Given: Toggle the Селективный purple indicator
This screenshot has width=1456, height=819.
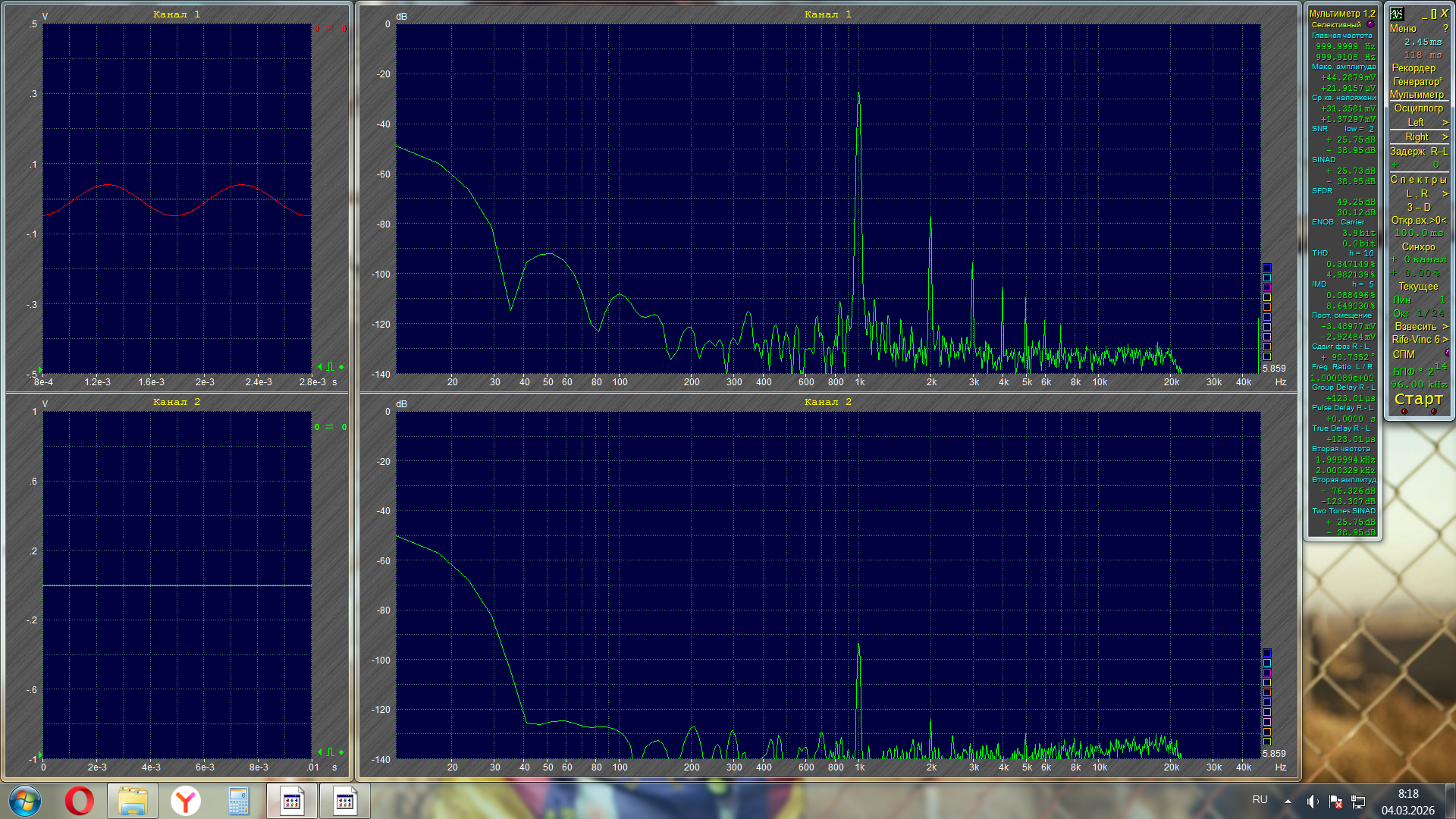Looking at the screenshot, I should (x=1370, y=24).
